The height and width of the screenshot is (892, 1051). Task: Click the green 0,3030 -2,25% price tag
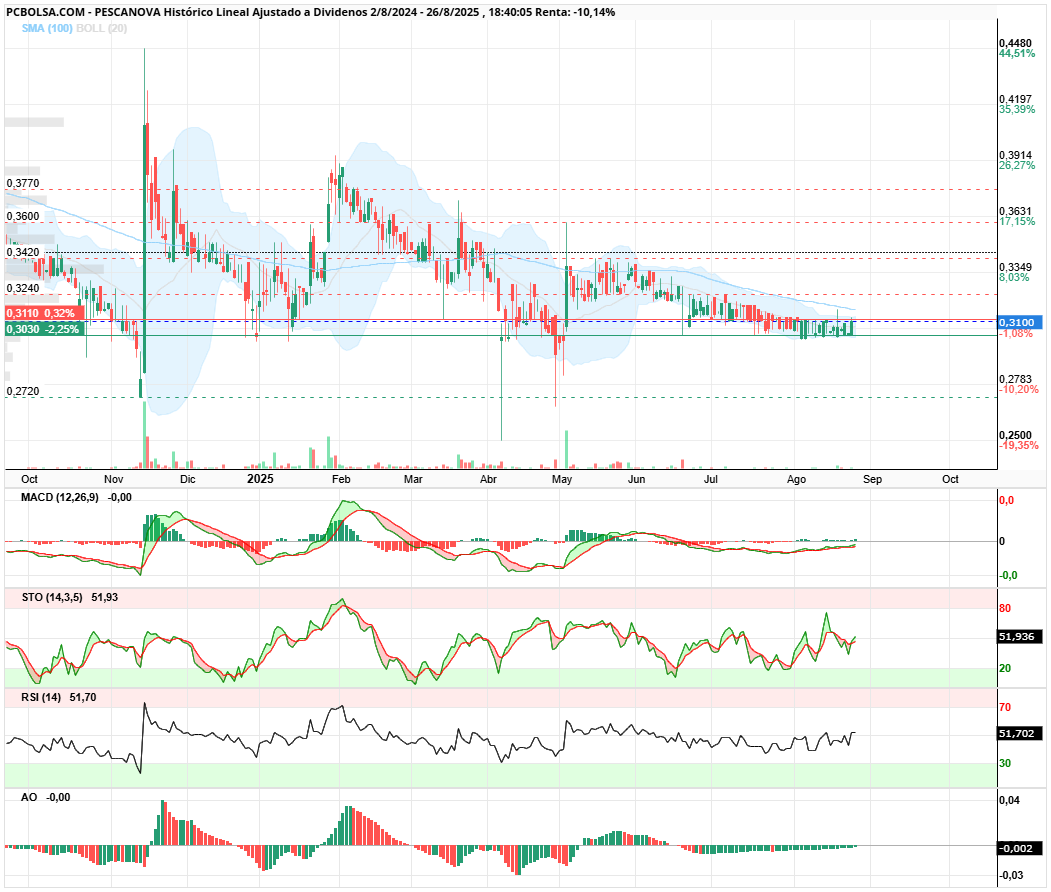[x=44, y=329]
